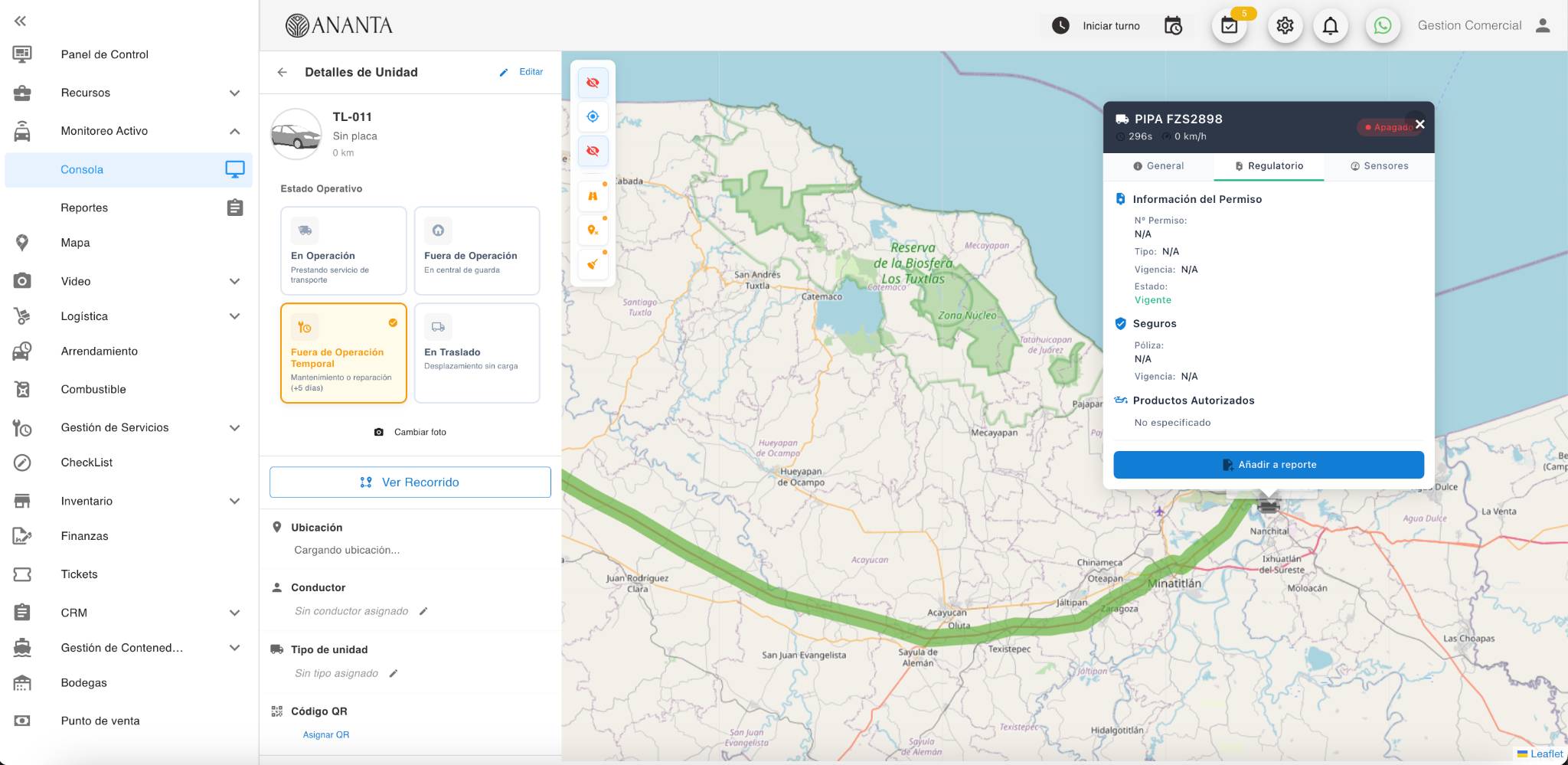Go back with the Detalles de Unidad arrow

pos(282,72)
